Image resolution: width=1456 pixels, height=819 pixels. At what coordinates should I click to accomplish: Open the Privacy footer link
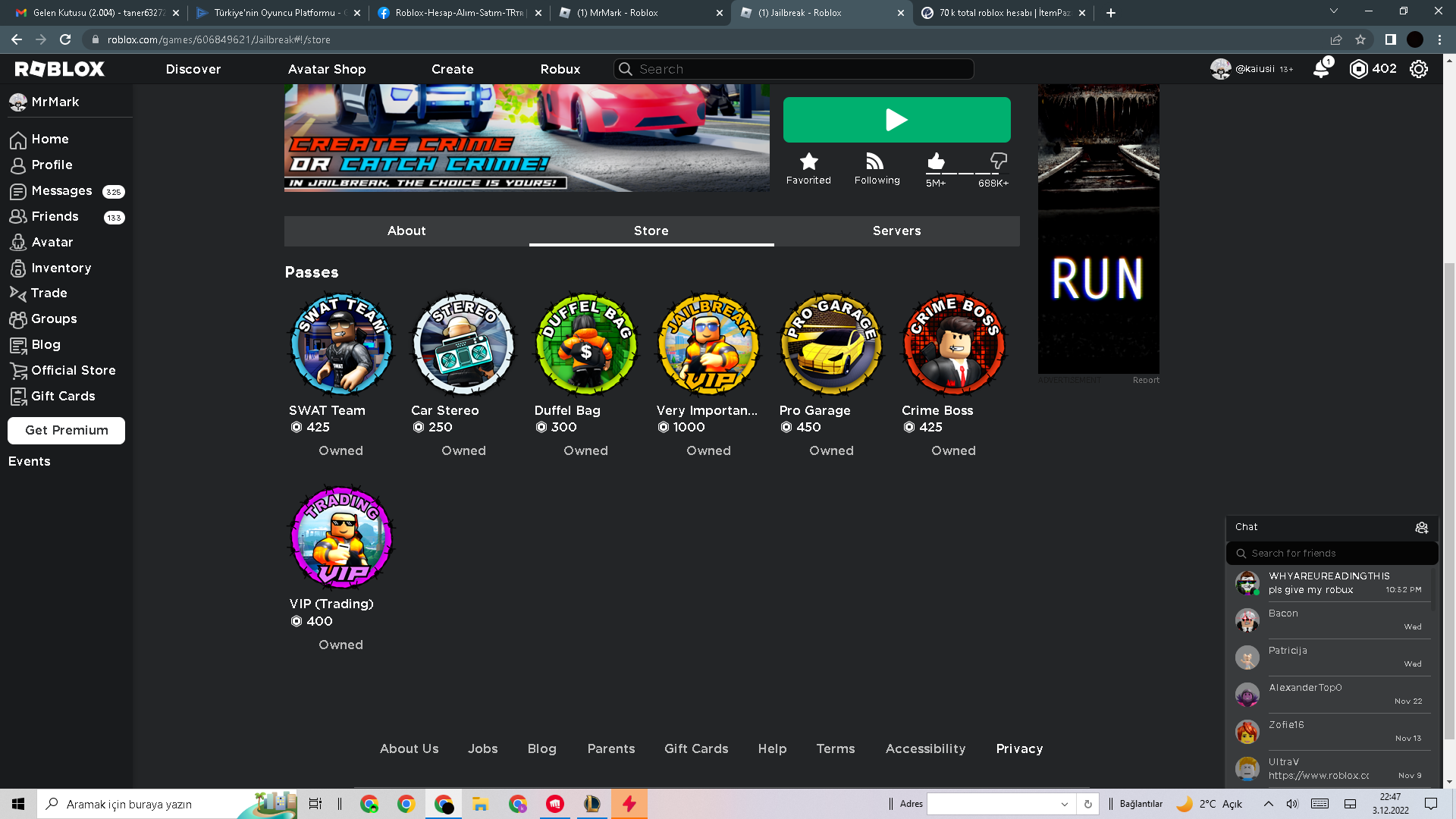(1019, 749)
